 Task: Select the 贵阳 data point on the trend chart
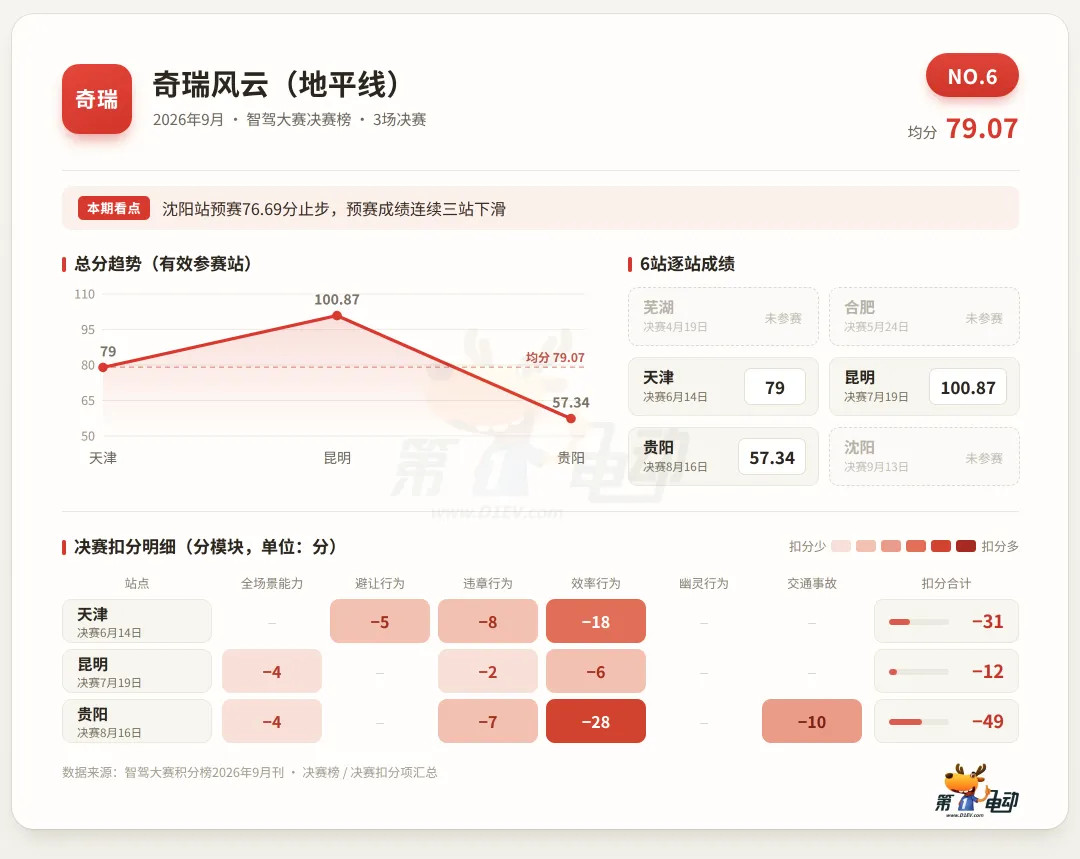tap(571, 418)
